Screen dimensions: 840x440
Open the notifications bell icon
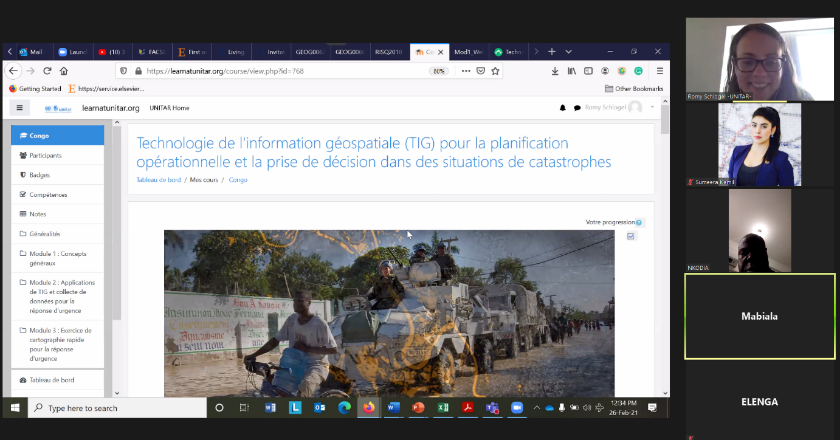(x=563, y=108)
